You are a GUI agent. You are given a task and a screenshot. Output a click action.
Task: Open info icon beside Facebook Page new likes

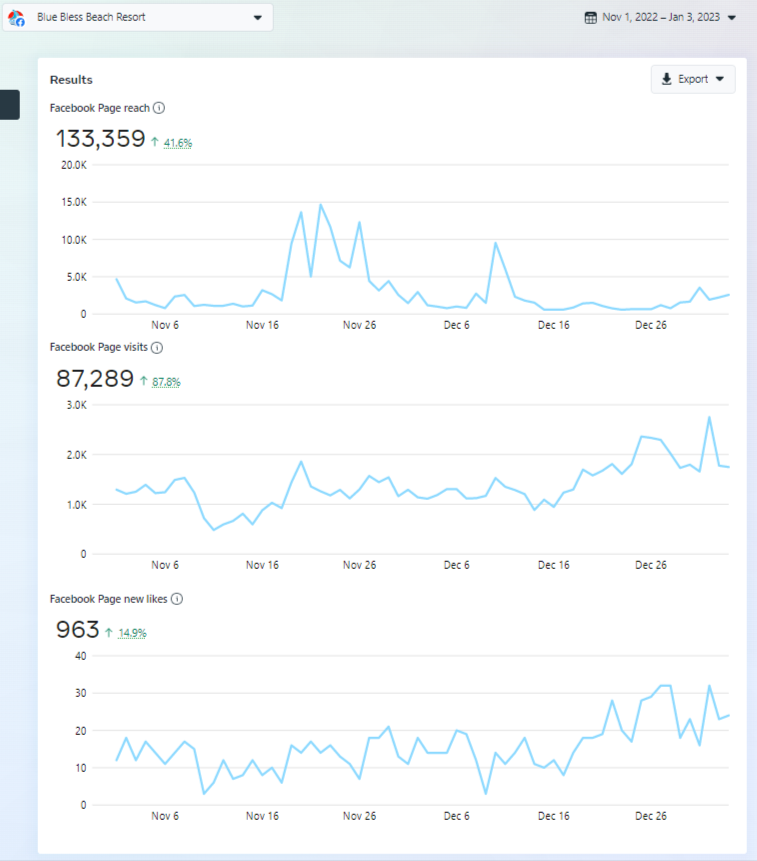(177, 599)
